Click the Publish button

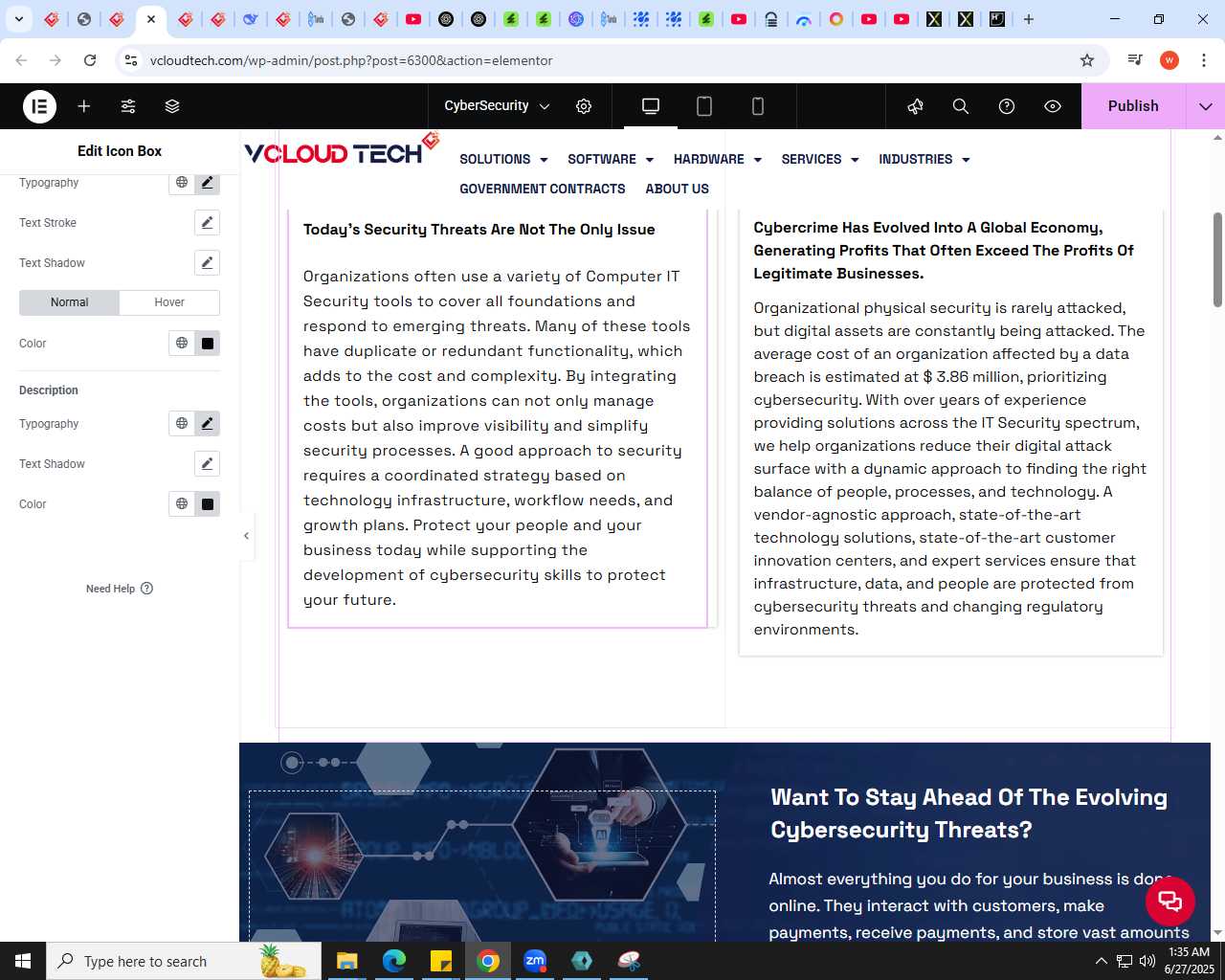click(1133, 106)
